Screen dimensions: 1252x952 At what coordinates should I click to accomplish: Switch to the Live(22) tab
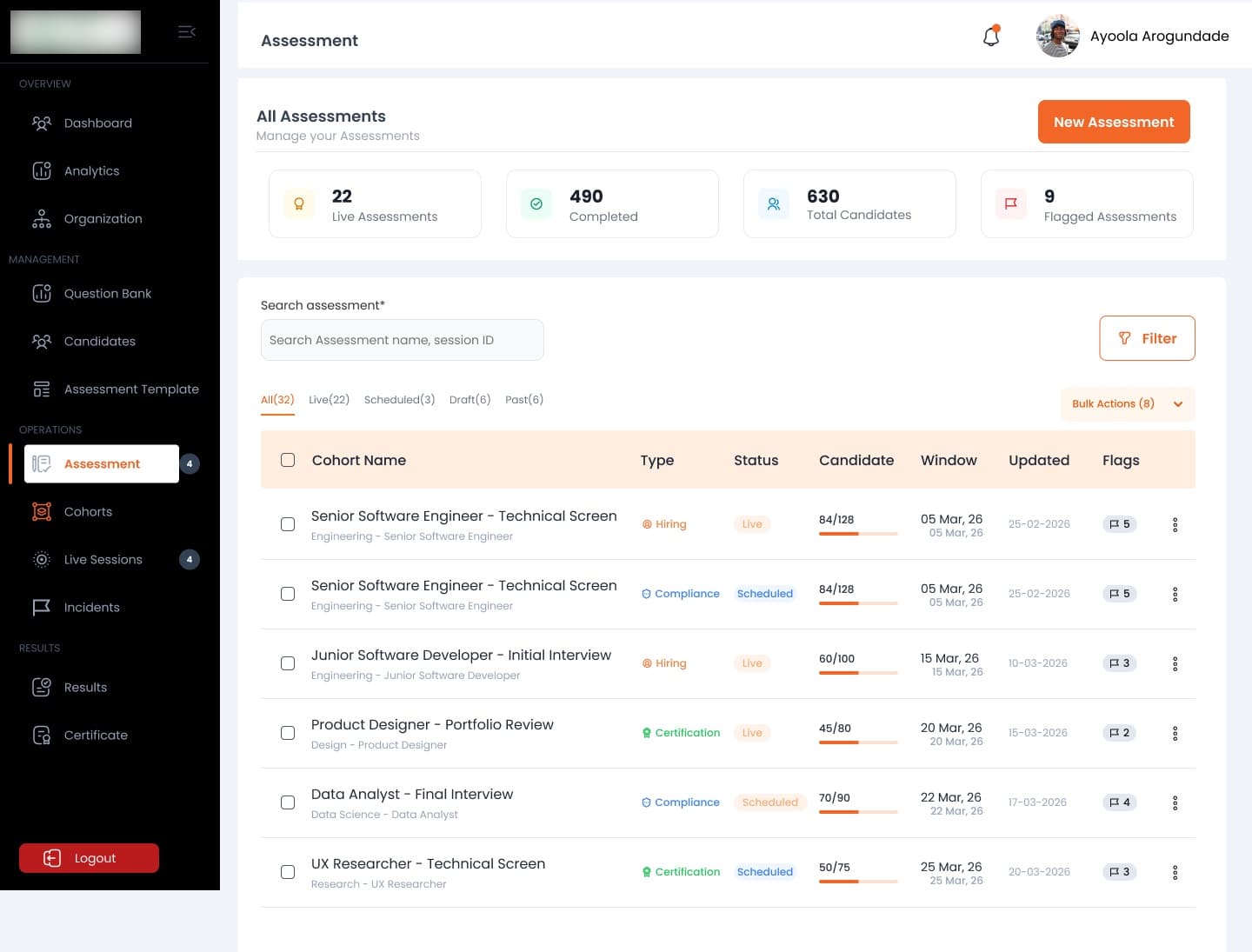(329, 400)
